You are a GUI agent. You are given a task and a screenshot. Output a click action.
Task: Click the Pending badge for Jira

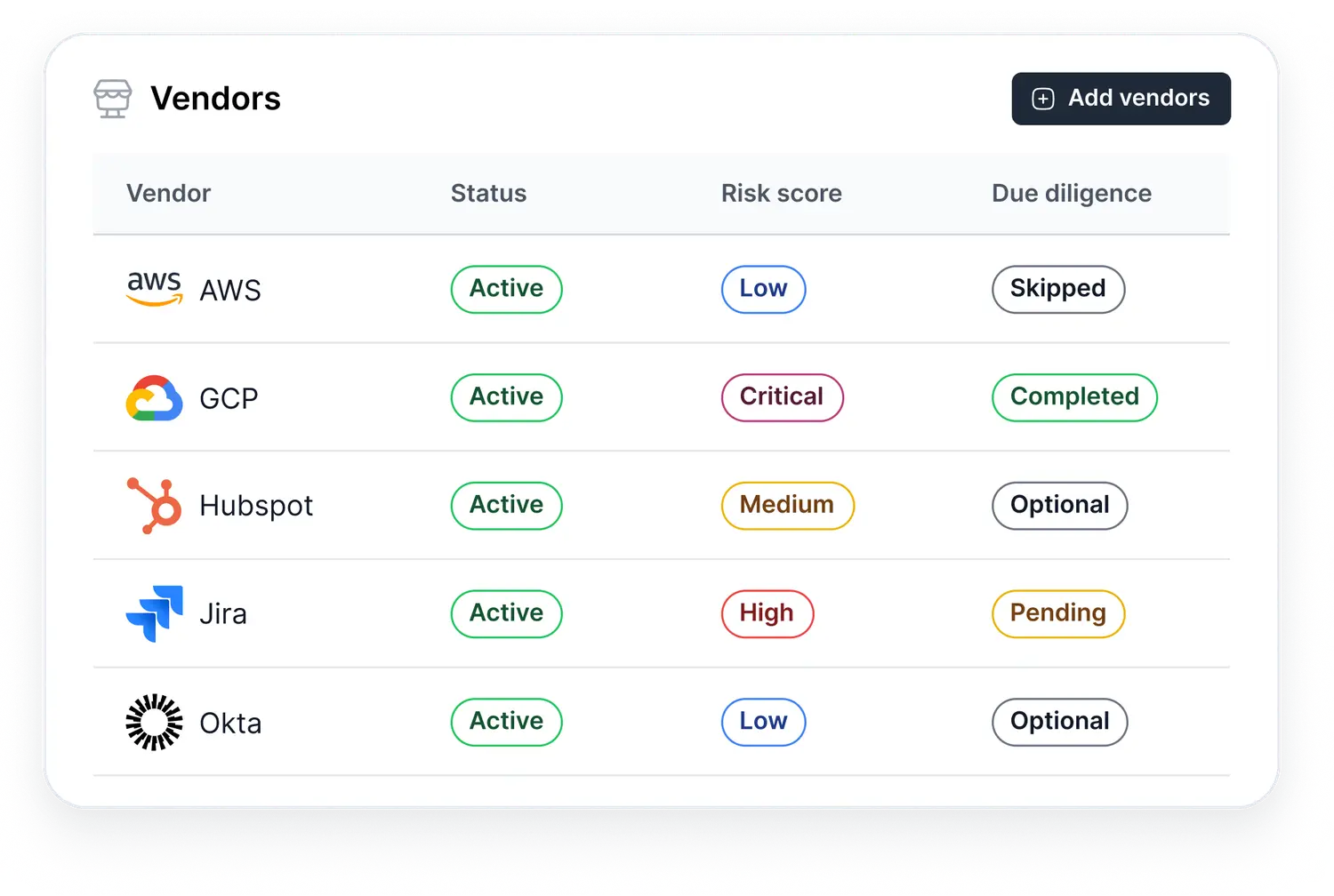pos(1057,613)
